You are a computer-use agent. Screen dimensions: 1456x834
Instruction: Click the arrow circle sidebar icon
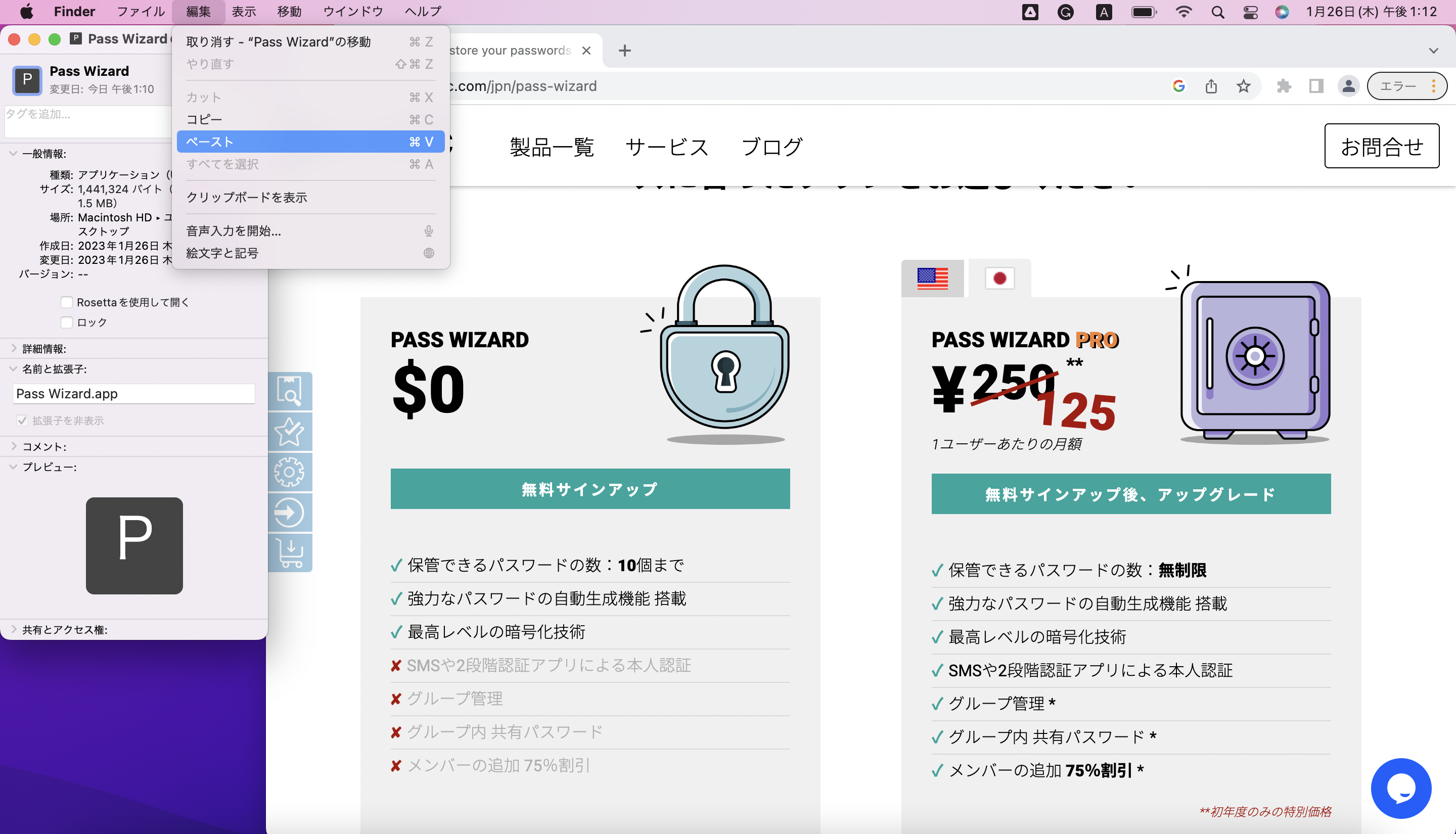pyautogui.click(x=290, y=513)
